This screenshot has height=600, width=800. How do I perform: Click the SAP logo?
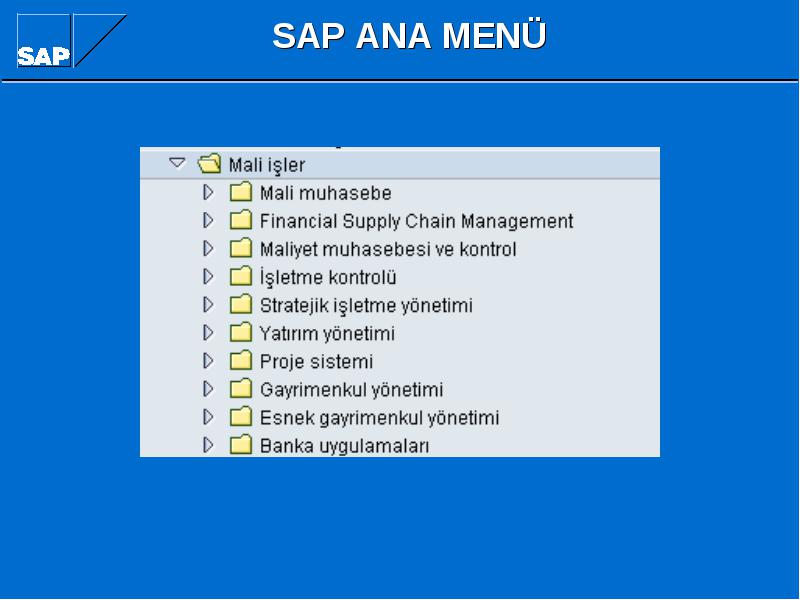tap(71, 40)
